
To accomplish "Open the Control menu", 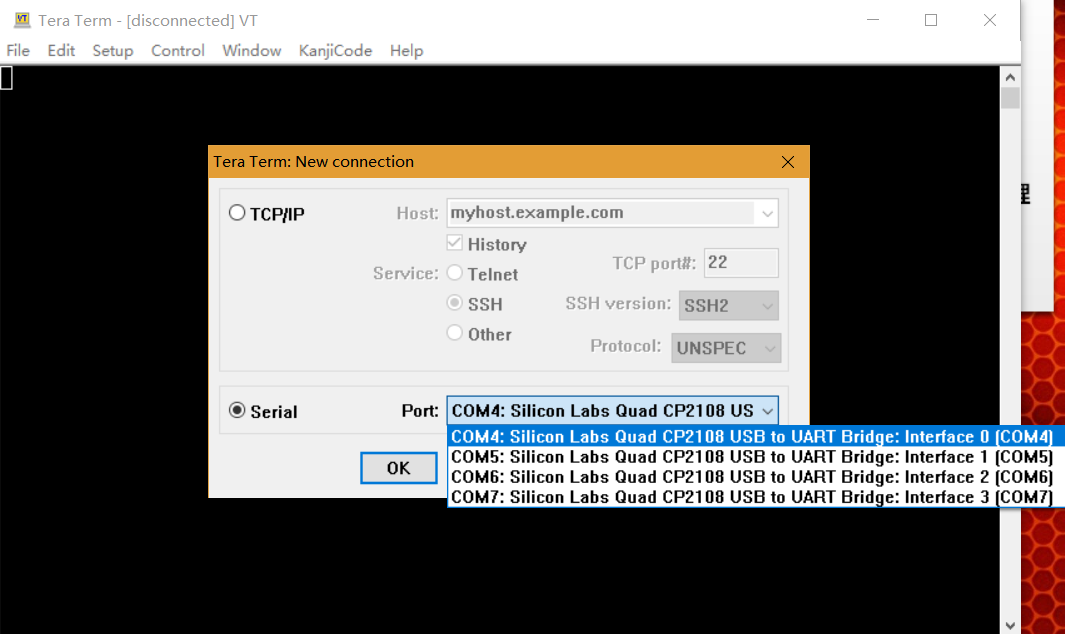I will 177,50.
